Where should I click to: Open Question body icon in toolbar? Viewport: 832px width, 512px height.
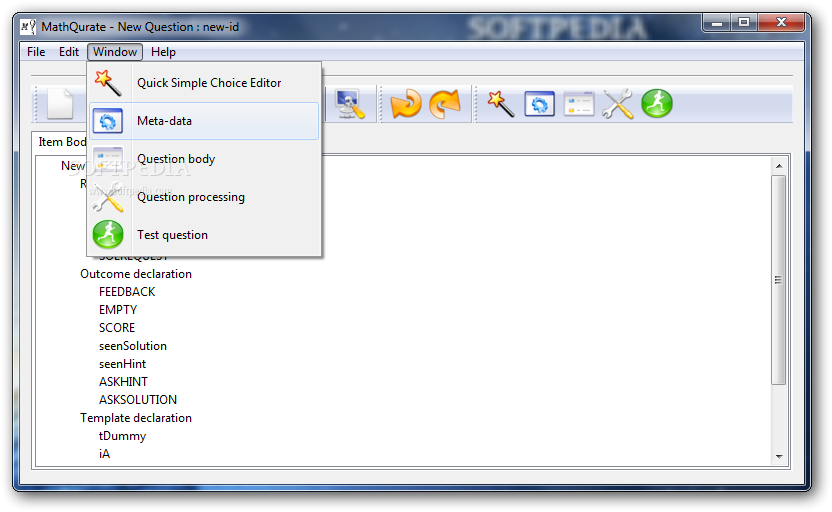(x=578, y=103)
